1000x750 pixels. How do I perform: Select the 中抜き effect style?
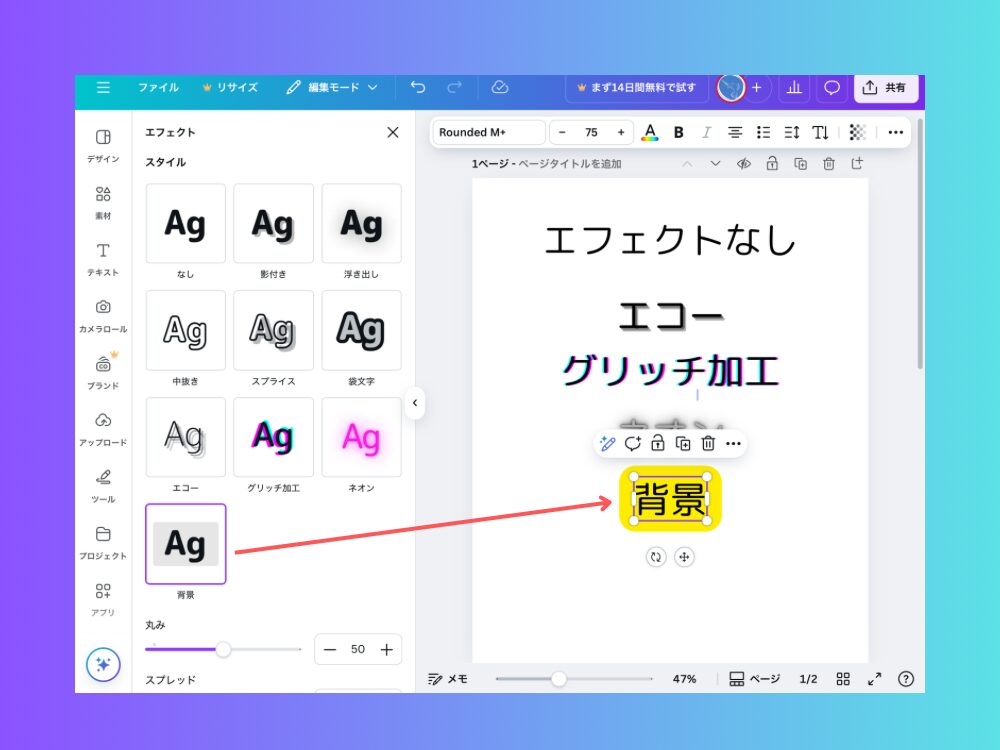tap(186, 330)
